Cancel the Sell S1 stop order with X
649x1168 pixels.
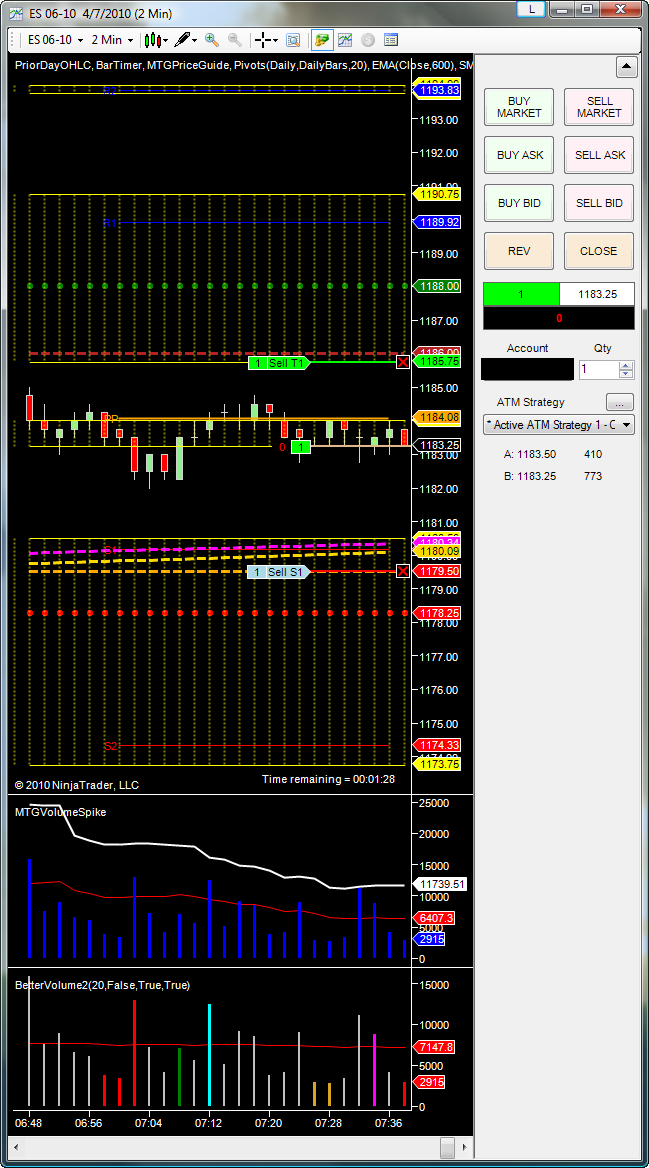click(403, 571)
